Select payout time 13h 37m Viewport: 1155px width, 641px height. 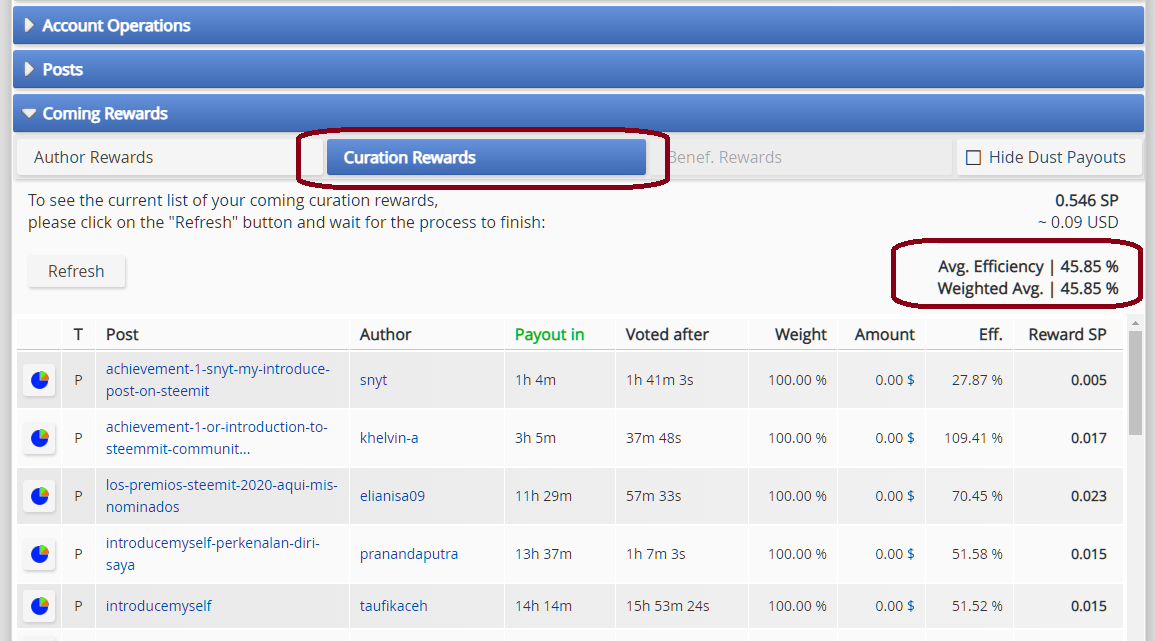[544, 554]
